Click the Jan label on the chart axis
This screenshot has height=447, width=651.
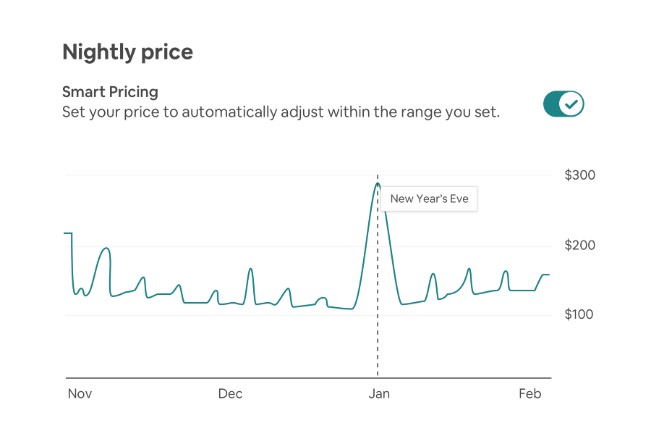tap(379, 393)
